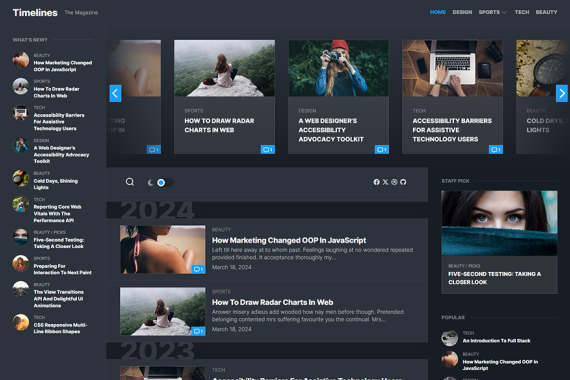Click round thumbnail beside An Introduction To Full Stack

pos(450,338)
